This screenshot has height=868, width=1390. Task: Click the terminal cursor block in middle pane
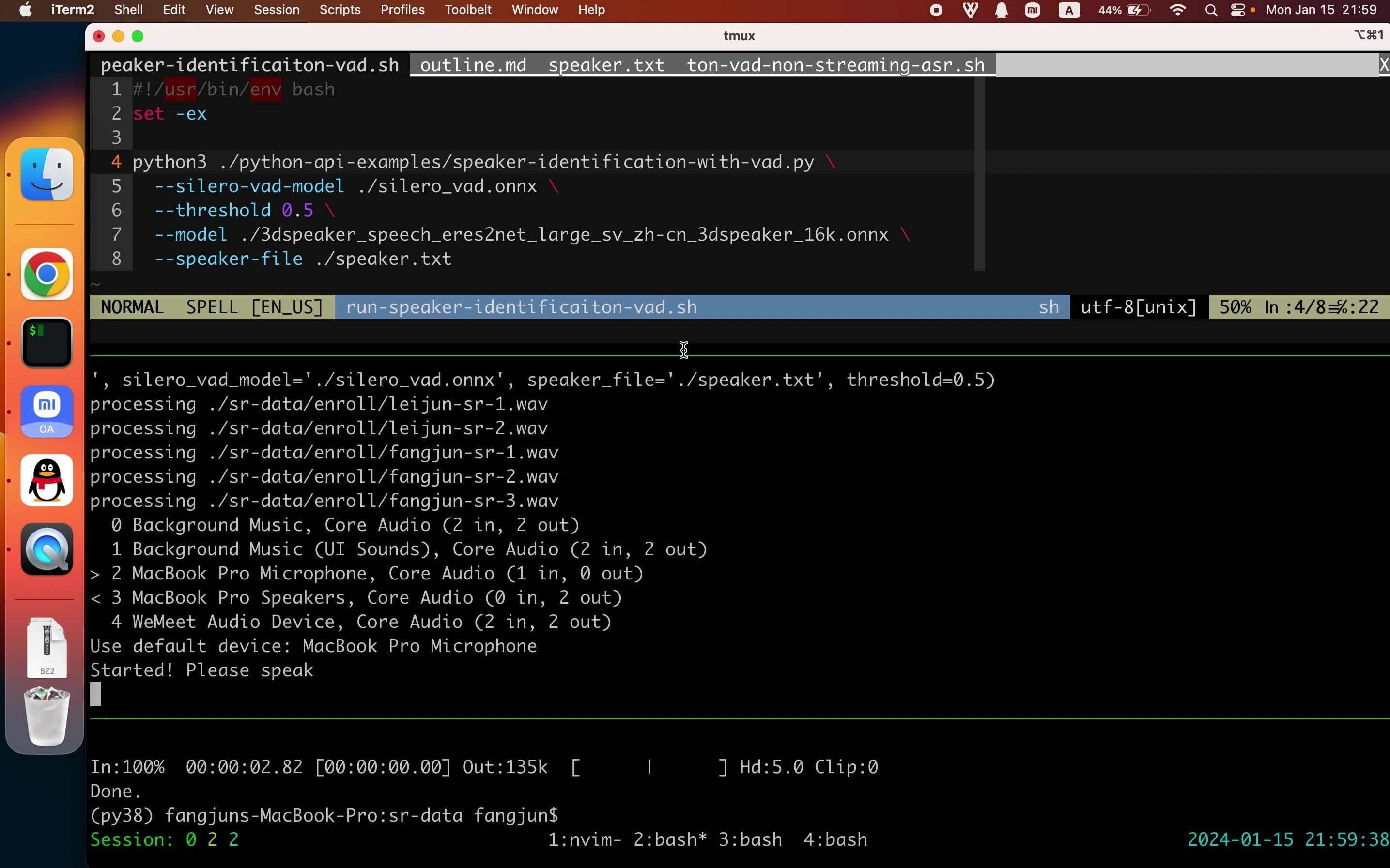click(x=95, y=694)
